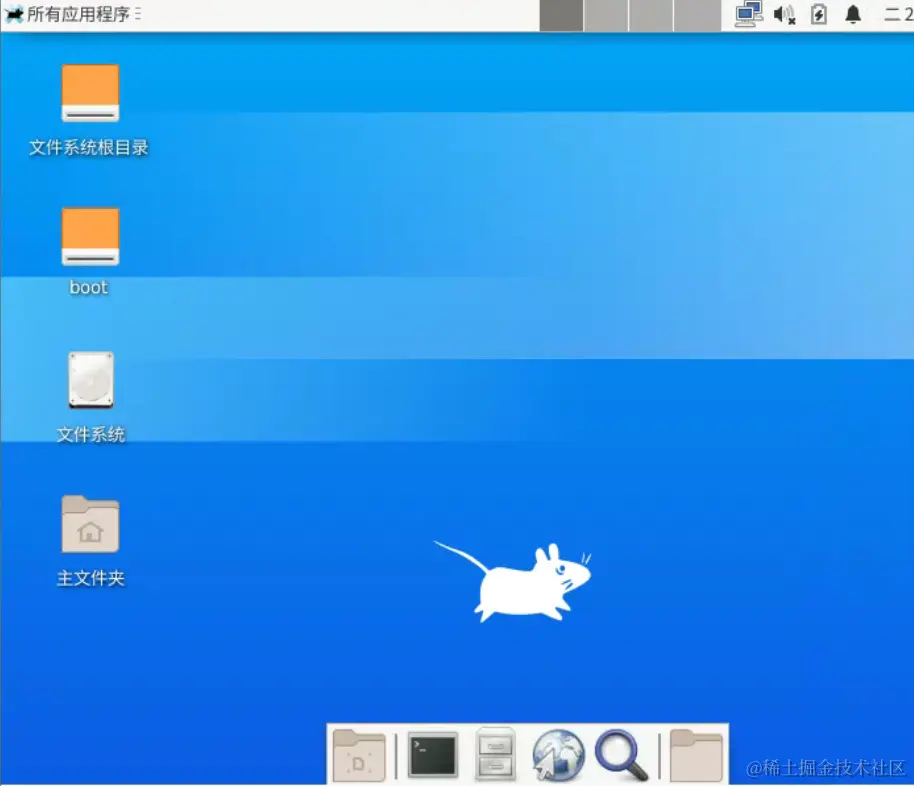Open the 主文件夹 home folder icon

pyautogui.click(x=90, y=524)
